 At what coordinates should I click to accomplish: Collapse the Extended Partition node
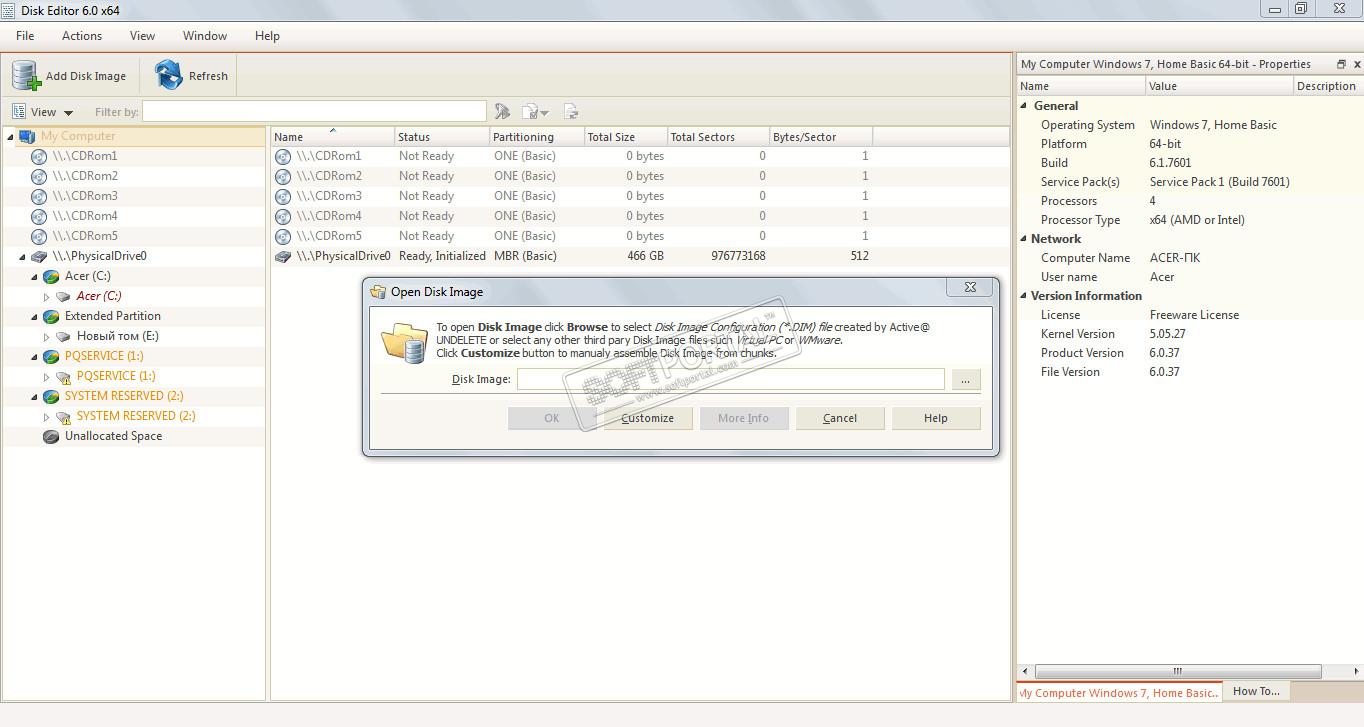coord(35,316)
